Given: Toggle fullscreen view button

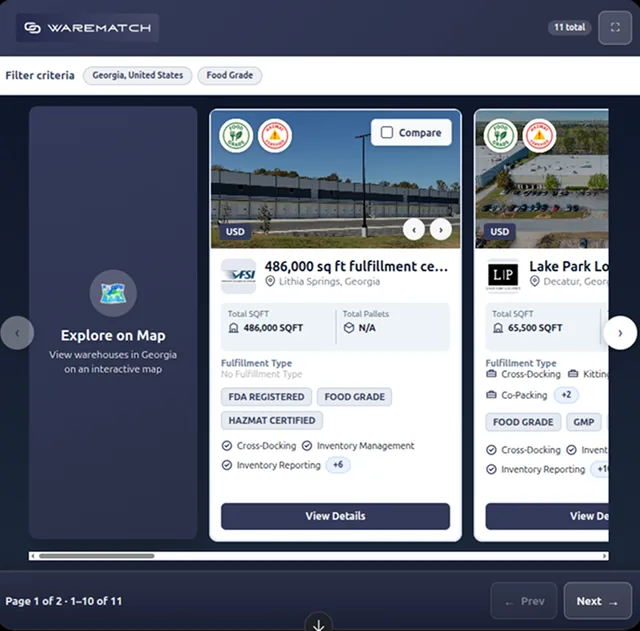Looking at the screenshot, I should [x=615, y=27].
